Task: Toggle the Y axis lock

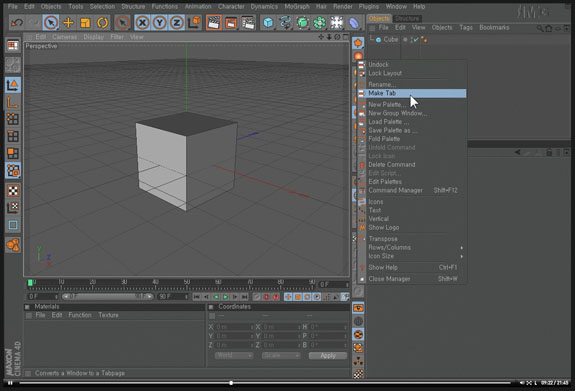Action: [160, 23]
